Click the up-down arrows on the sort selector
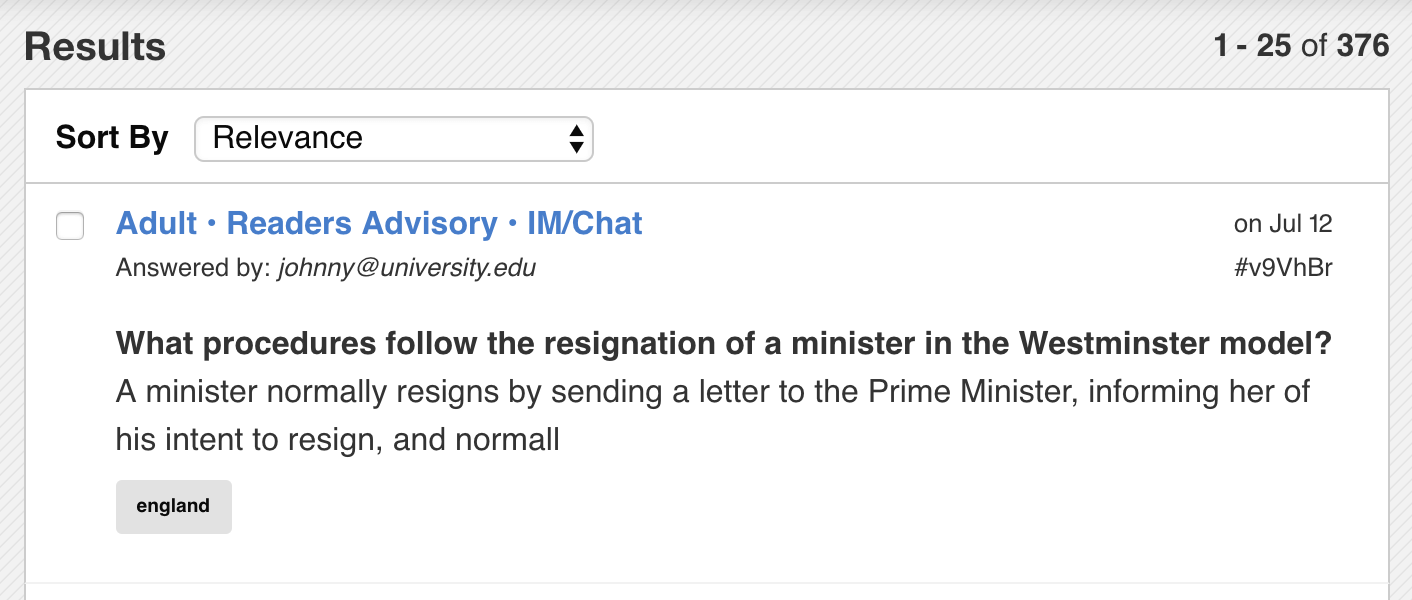The height and width of the screenshot is (600, 1412). coord(576,138)
